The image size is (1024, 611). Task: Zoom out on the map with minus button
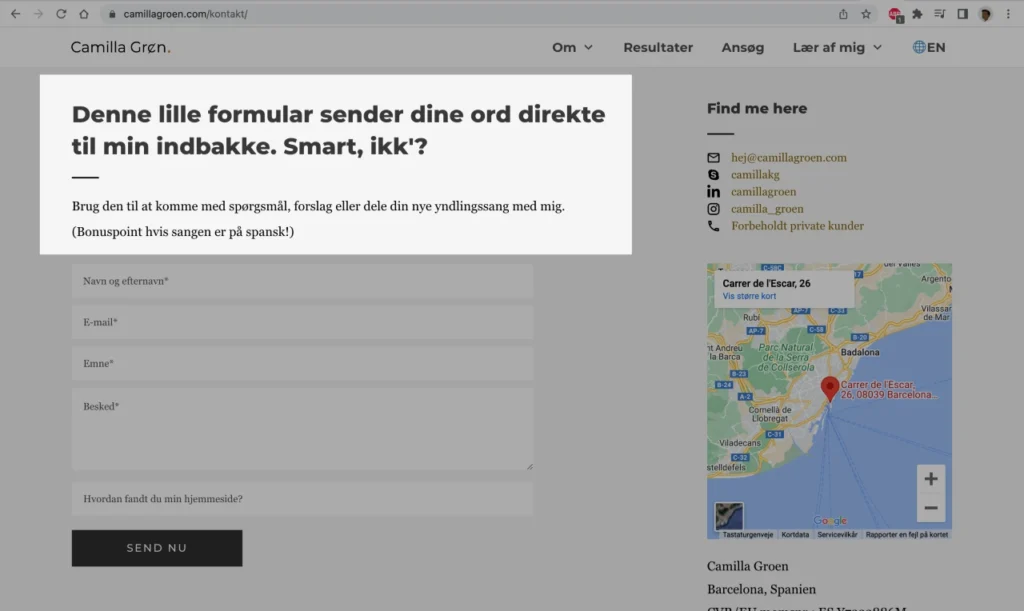[x=930, y=508]
